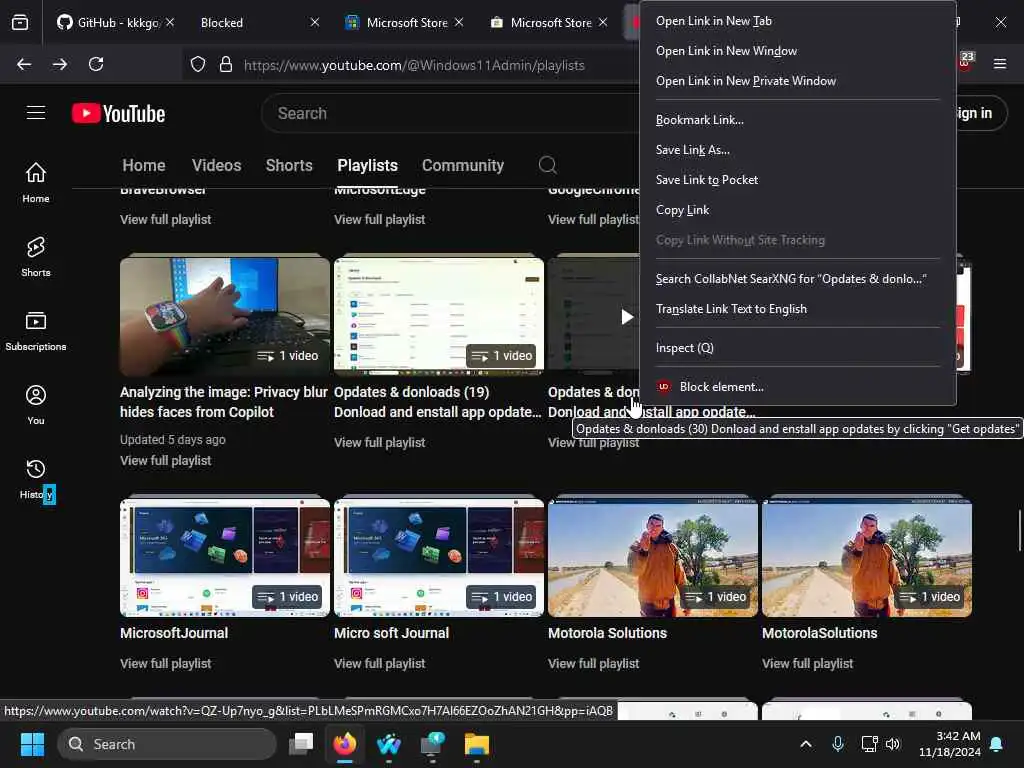Select Search CollabNet SearXNG menu entry

pos(798,279)
